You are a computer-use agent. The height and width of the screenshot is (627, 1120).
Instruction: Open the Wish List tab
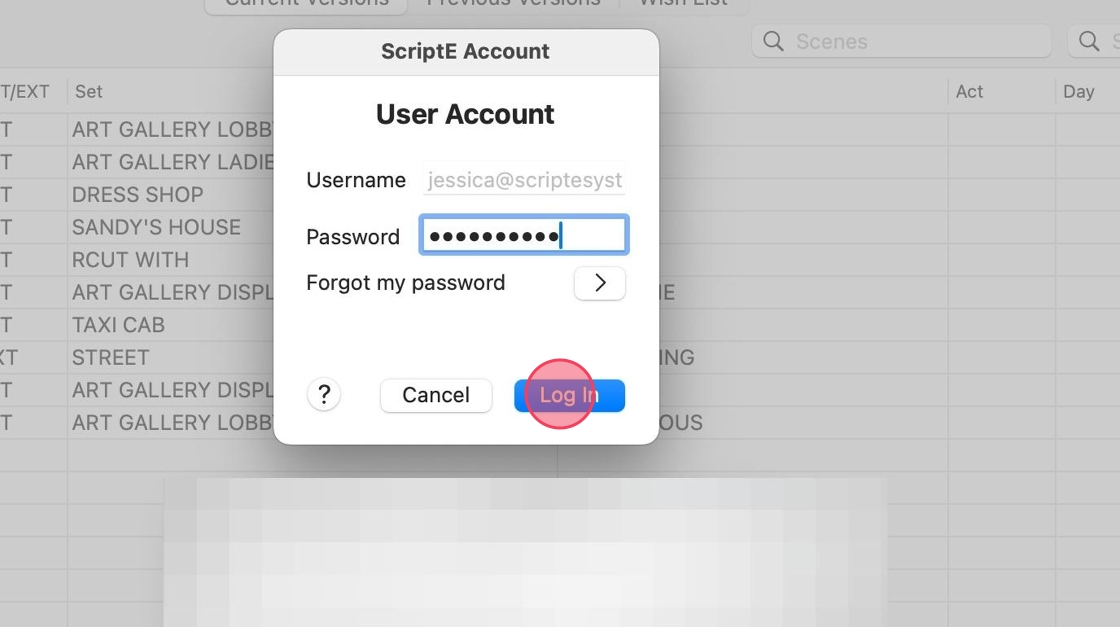[684, 4]
